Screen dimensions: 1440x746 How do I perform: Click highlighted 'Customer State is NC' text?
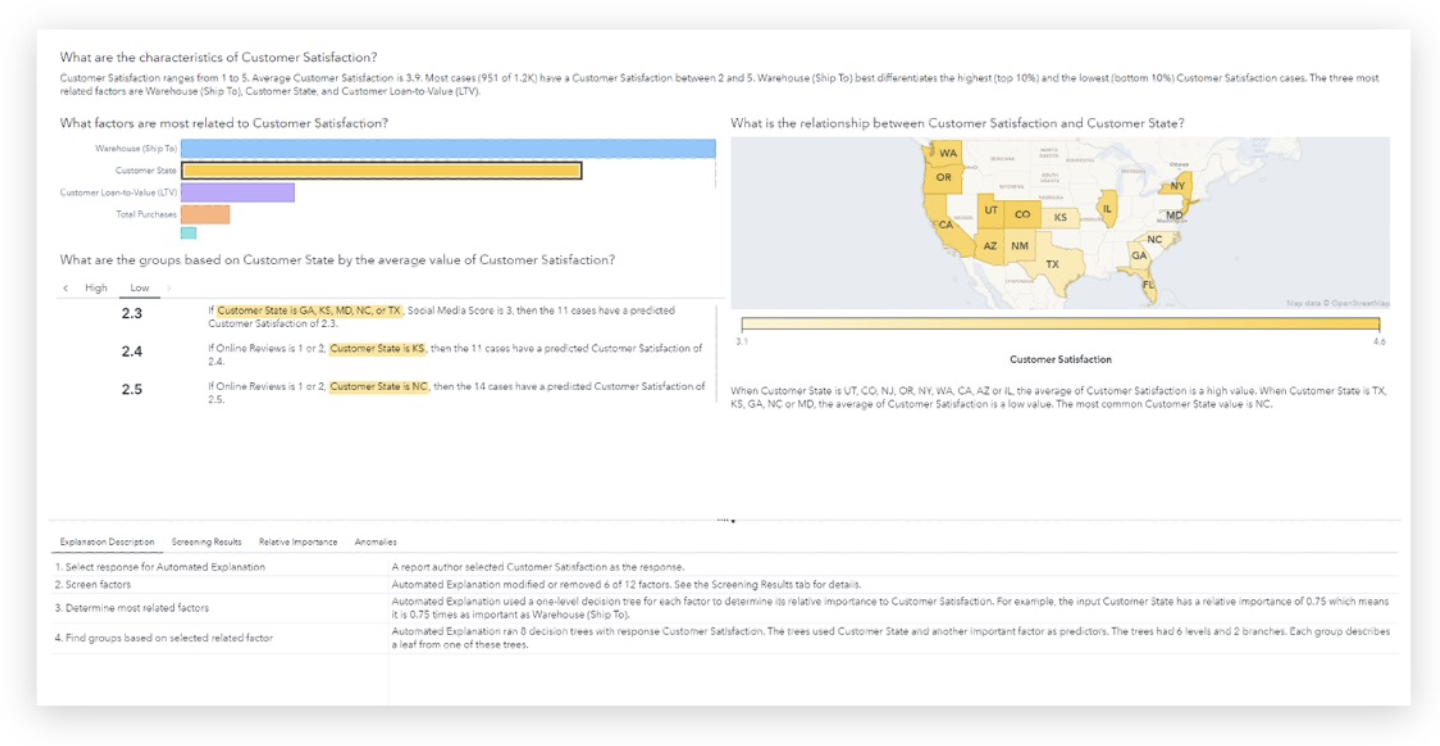tap(379, 387)
